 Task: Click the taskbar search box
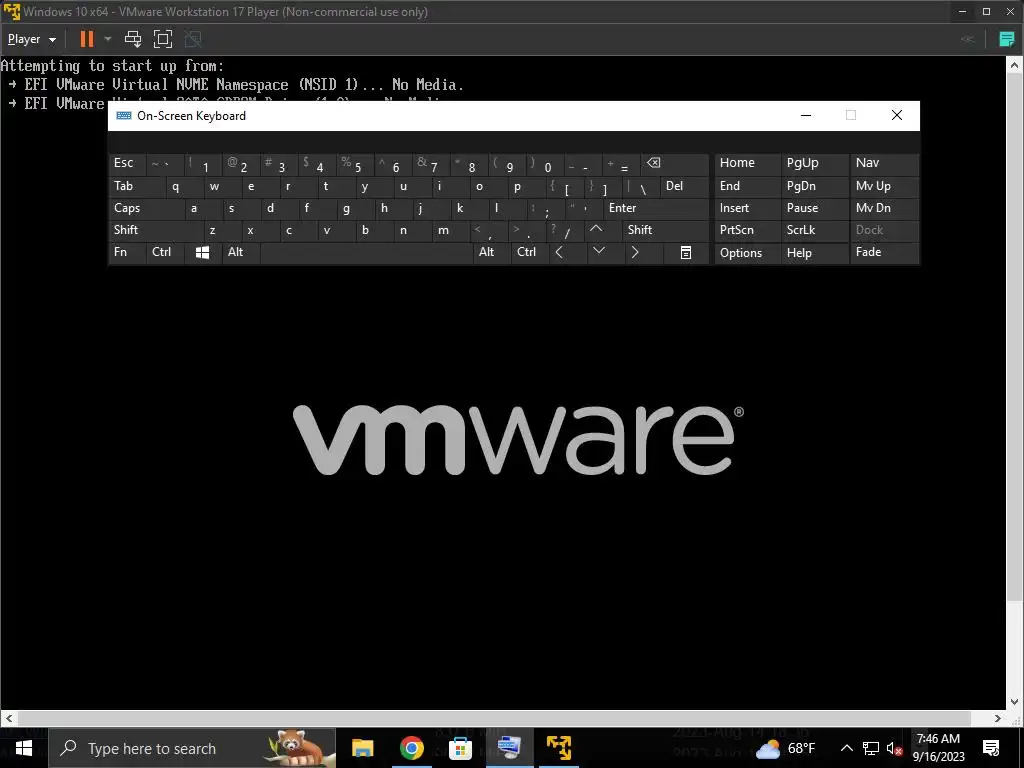click(x=193, y=748)
